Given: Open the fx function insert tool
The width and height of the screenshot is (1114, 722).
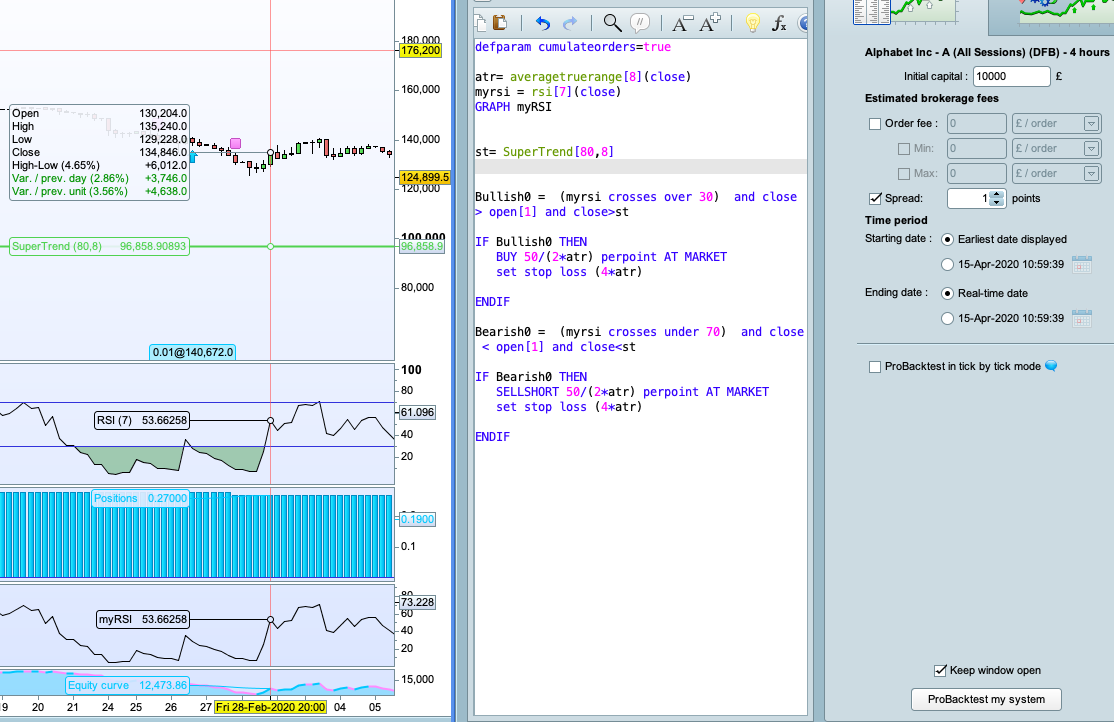Looking at the screenshot, I should coord(780,23).
